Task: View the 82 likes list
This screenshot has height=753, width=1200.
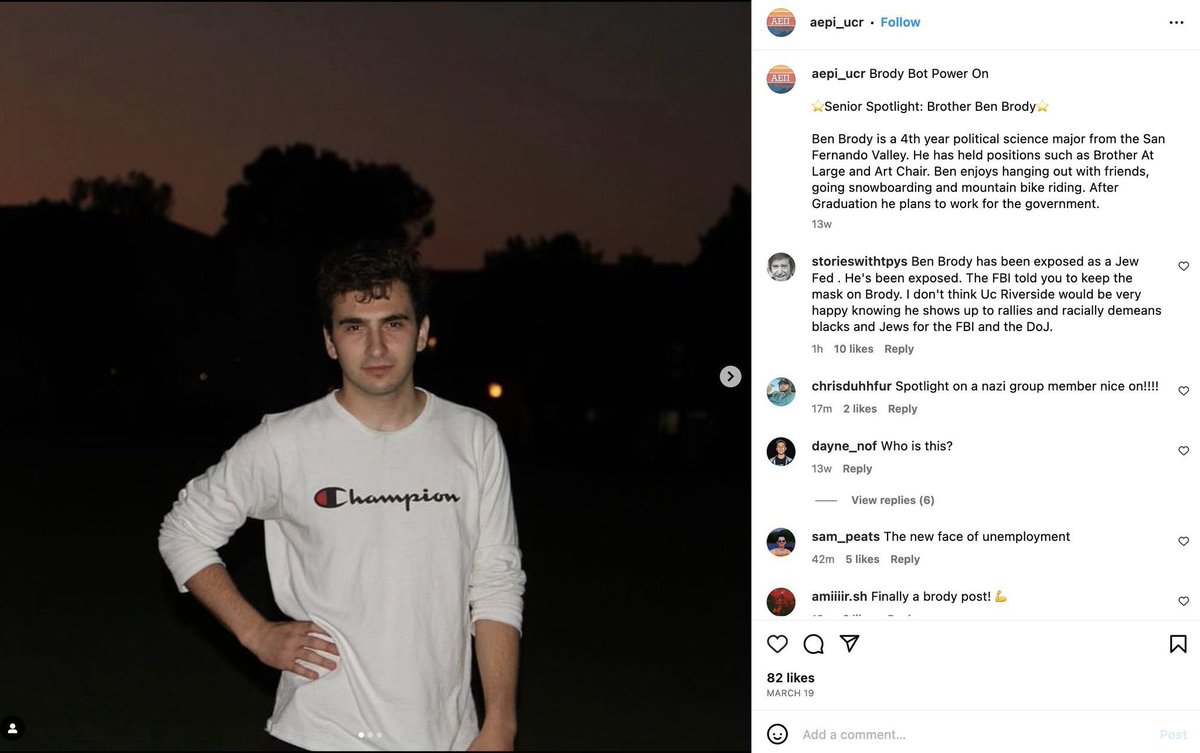Action: [x=790, y=678]
